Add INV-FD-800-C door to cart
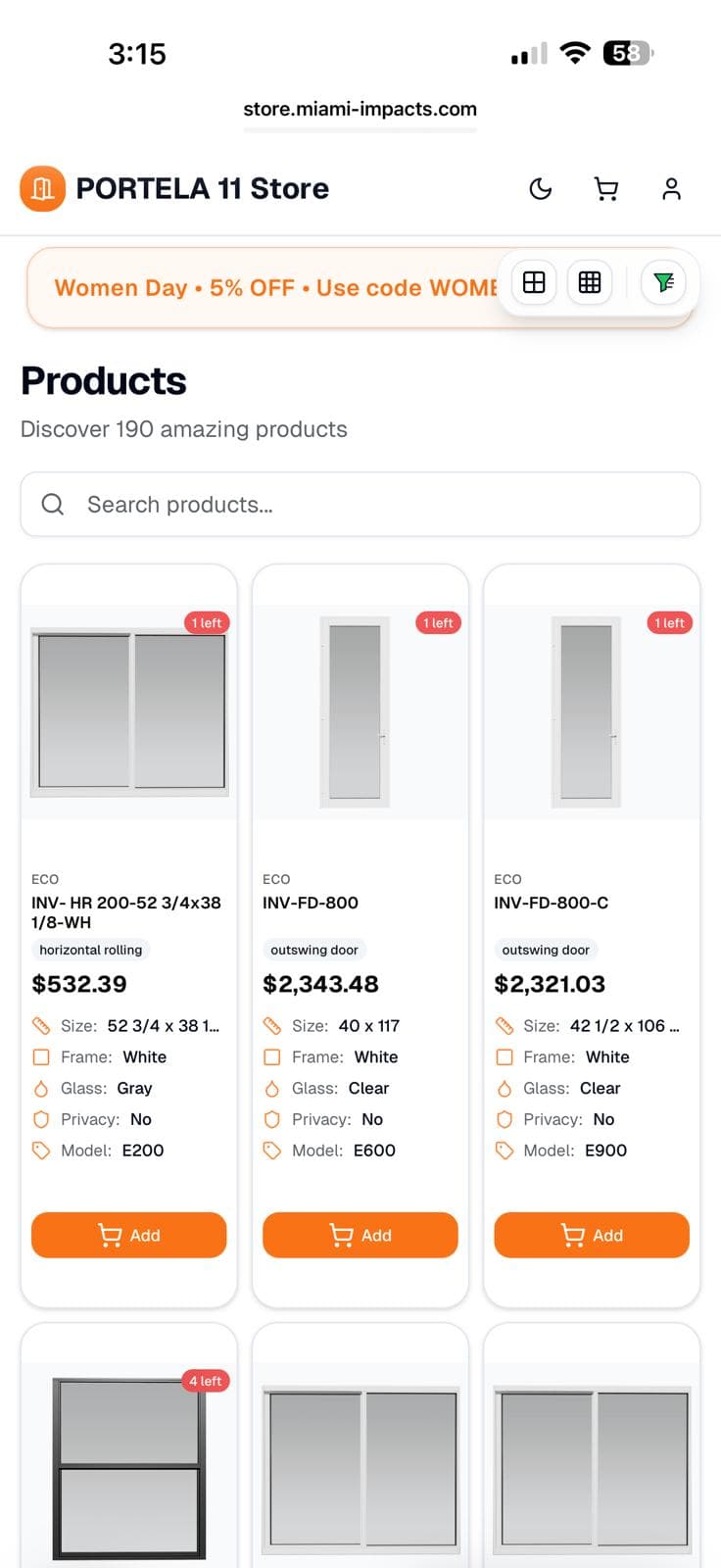 [592, 1235]
